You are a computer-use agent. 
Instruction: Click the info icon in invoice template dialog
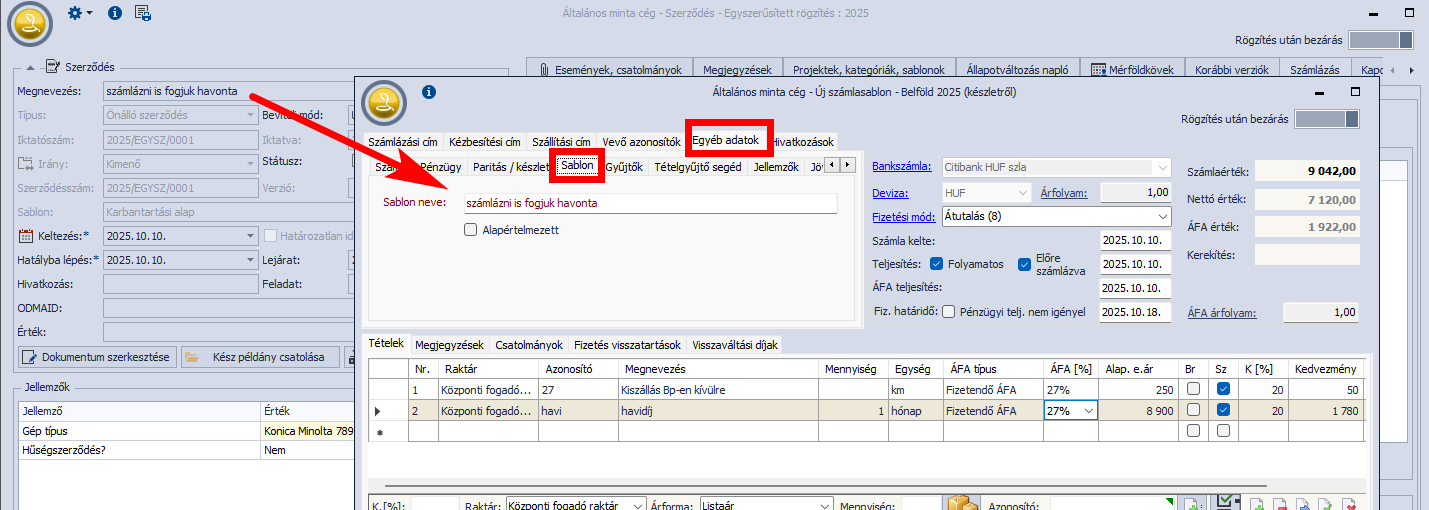[429, 92]
